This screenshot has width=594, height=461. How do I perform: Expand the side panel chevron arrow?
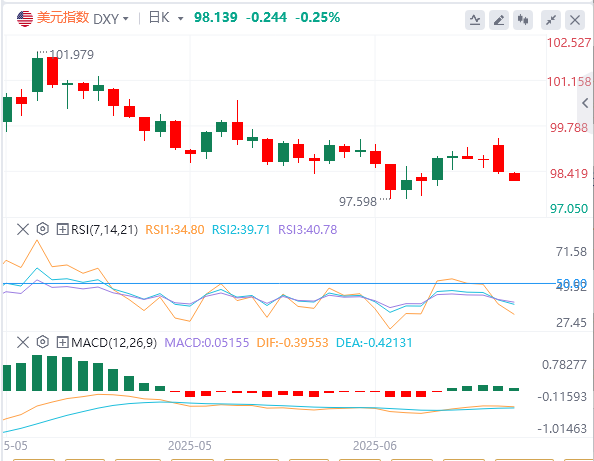pyautogui.click(x=585, y=103)
